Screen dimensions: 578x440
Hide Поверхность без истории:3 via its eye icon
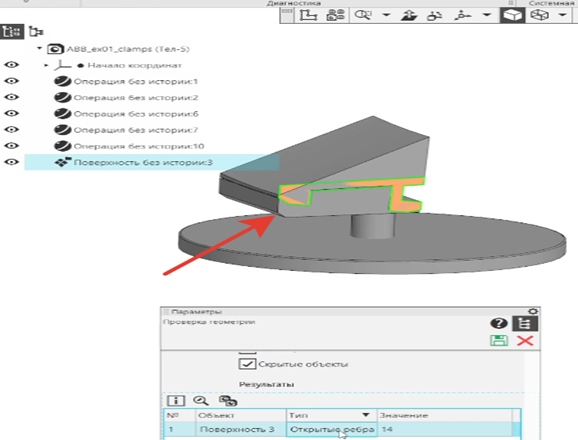pos(11,162)
